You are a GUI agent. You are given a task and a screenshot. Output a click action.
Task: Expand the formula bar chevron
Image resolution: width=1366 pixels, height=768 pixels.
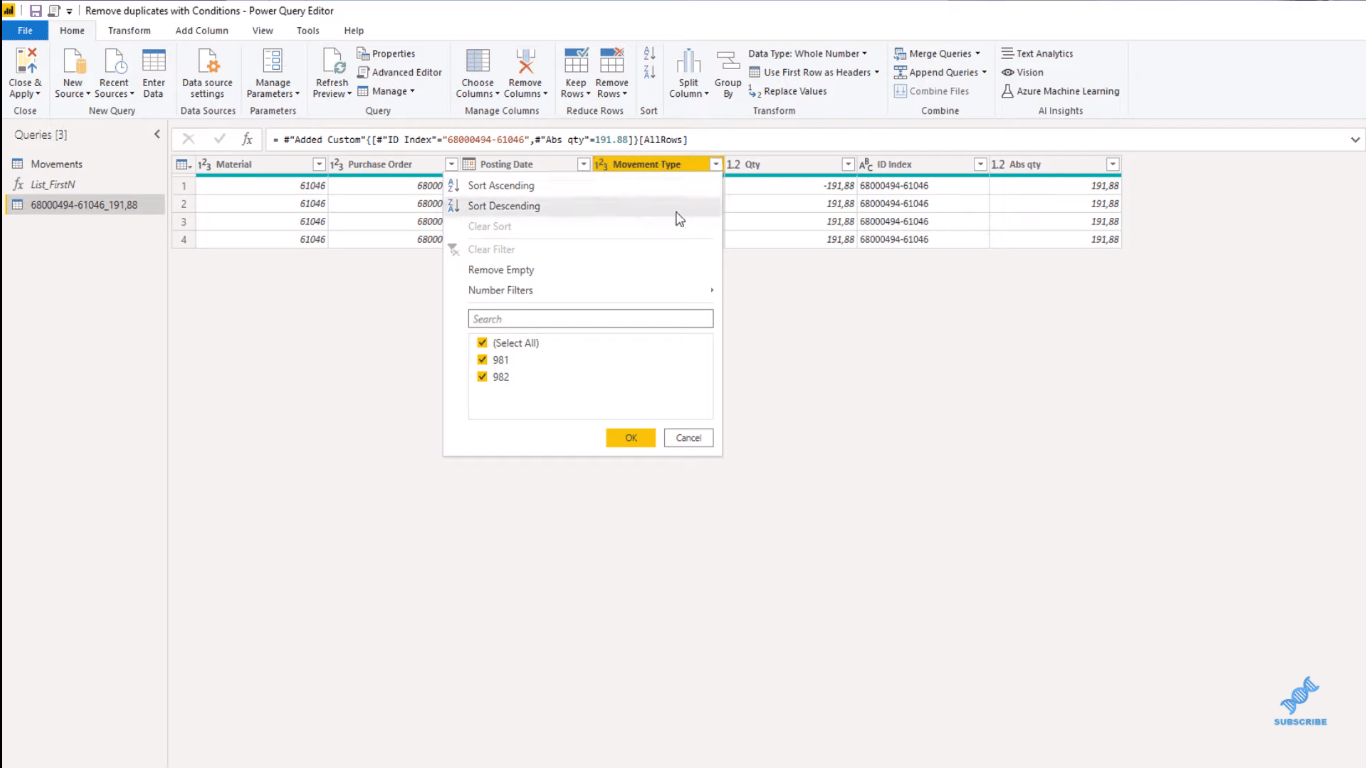click(x=1355, y=140)
